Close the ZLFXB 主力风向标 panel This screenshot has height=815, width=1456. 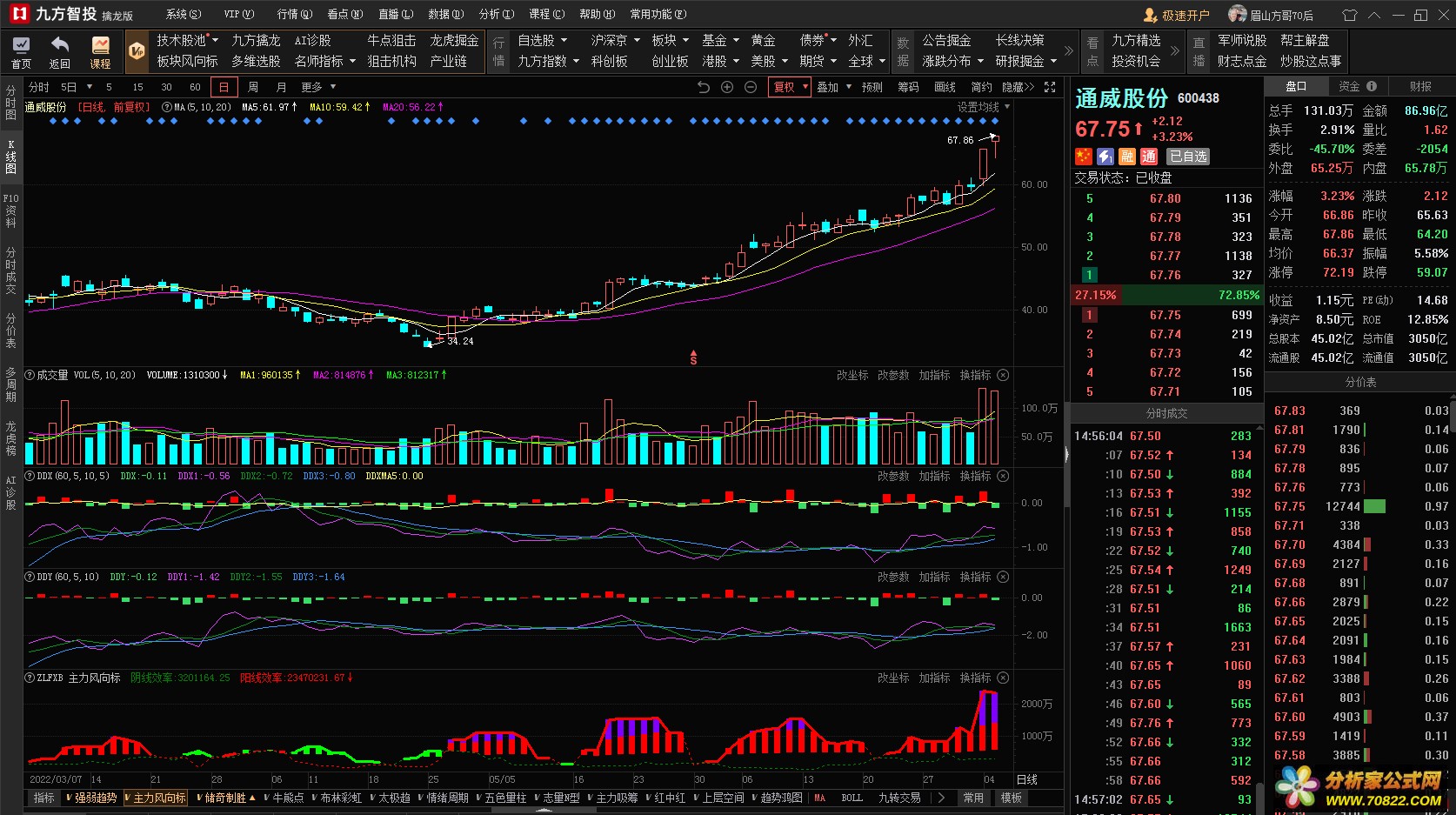coord(1003,678)
